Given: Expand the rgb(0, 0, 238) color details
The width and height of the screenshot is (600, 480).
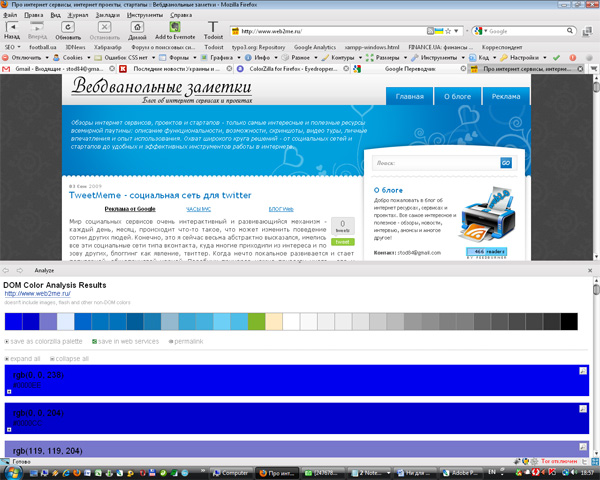Looking at the screenshot, I should pyautogui.click(x=9, y=392).
